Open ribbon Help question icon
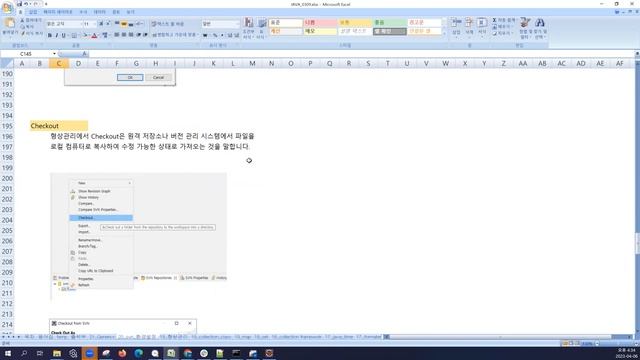This screenshot has height=360, width=640. (617, 12)
